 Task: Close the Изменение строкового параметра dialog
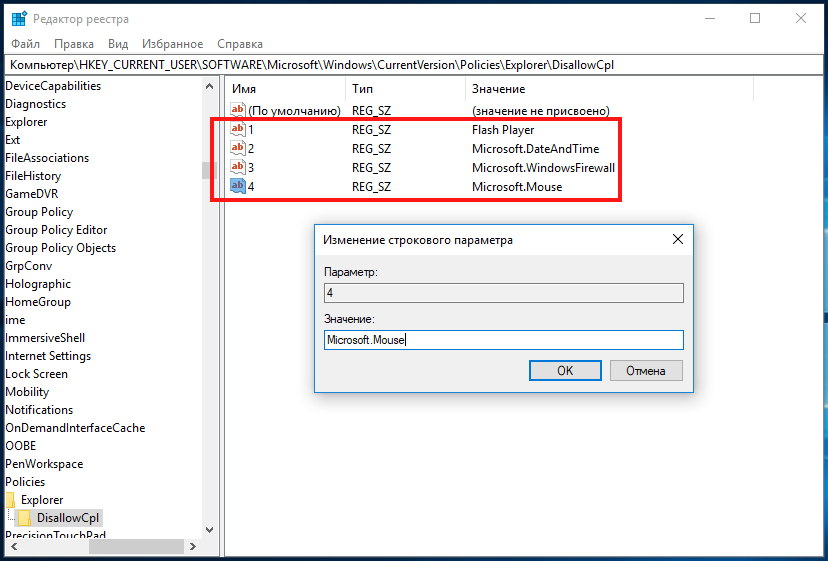click(678, 239)
